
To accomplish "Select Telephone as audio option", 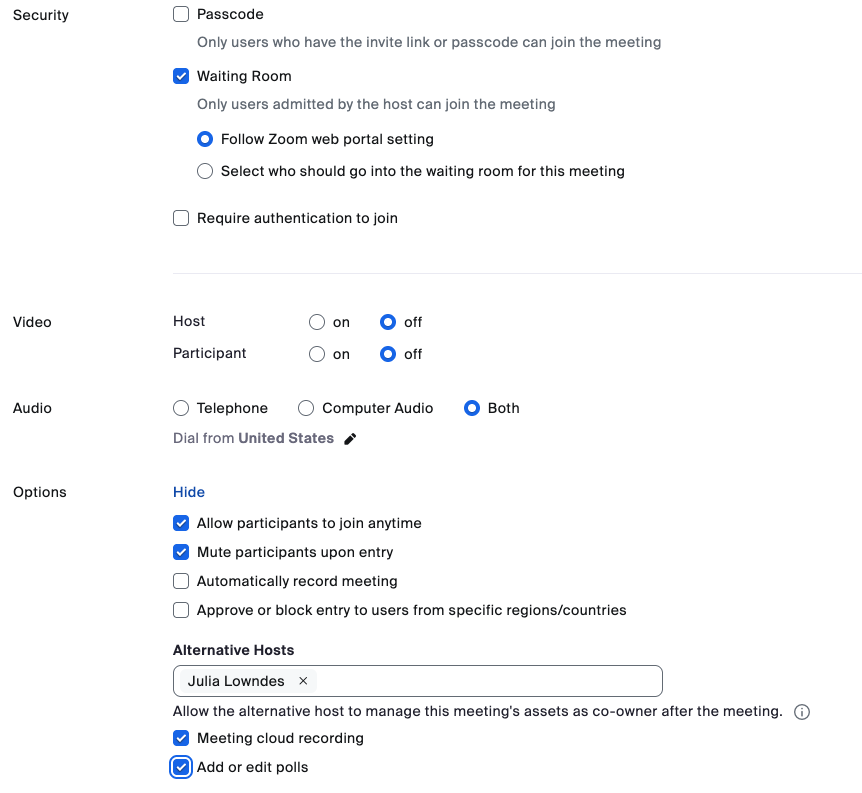I will click(181, 408).
